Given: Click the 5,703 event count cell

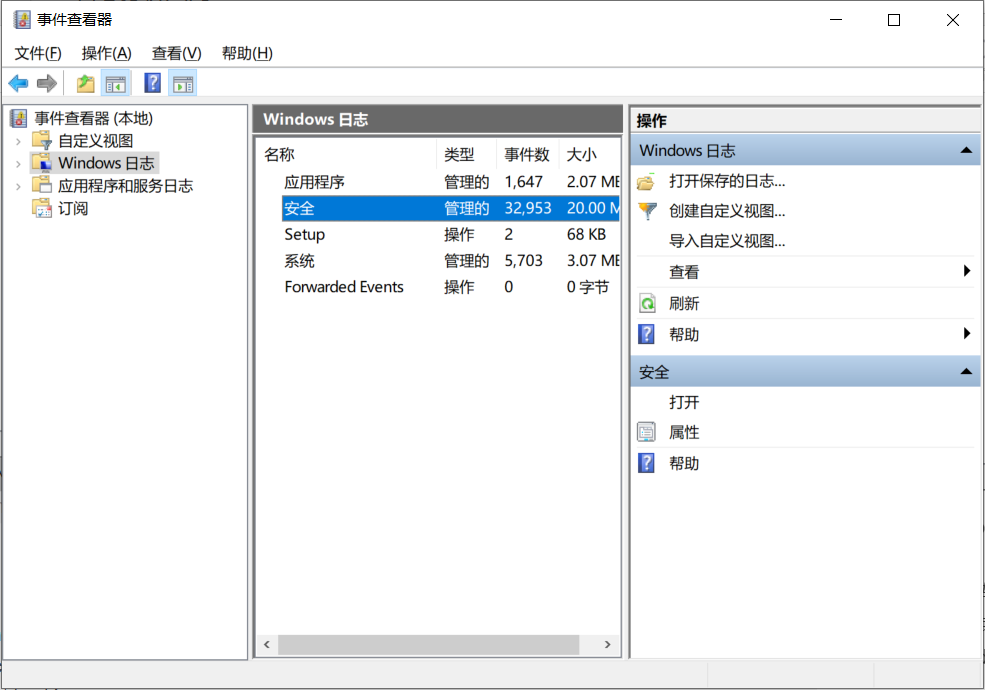Looking at the screenshot, I should coord(523,261).
